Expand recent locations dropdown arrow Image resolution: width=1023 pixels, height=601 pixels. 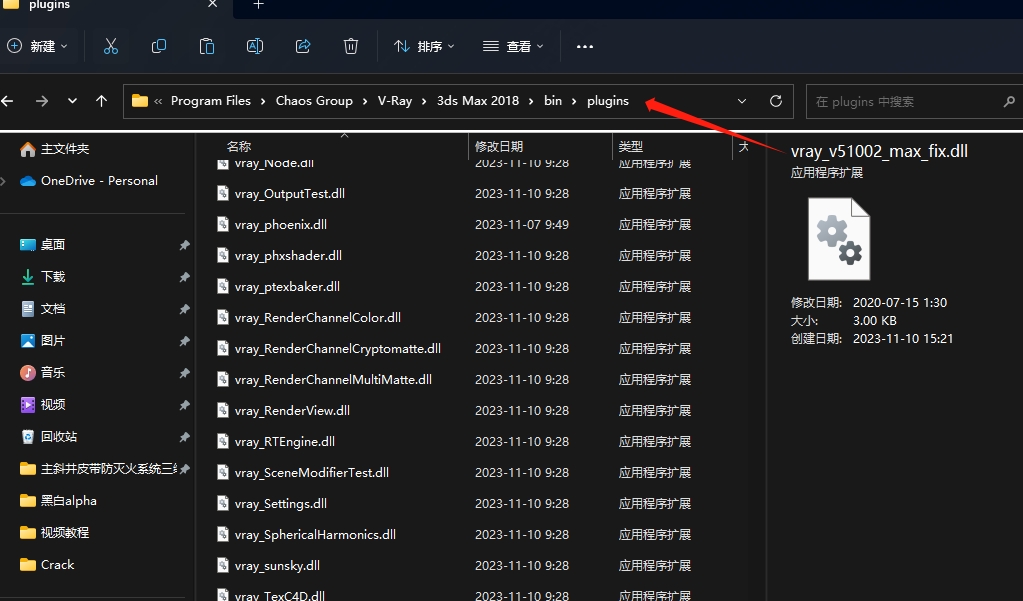tap(72, 101)
